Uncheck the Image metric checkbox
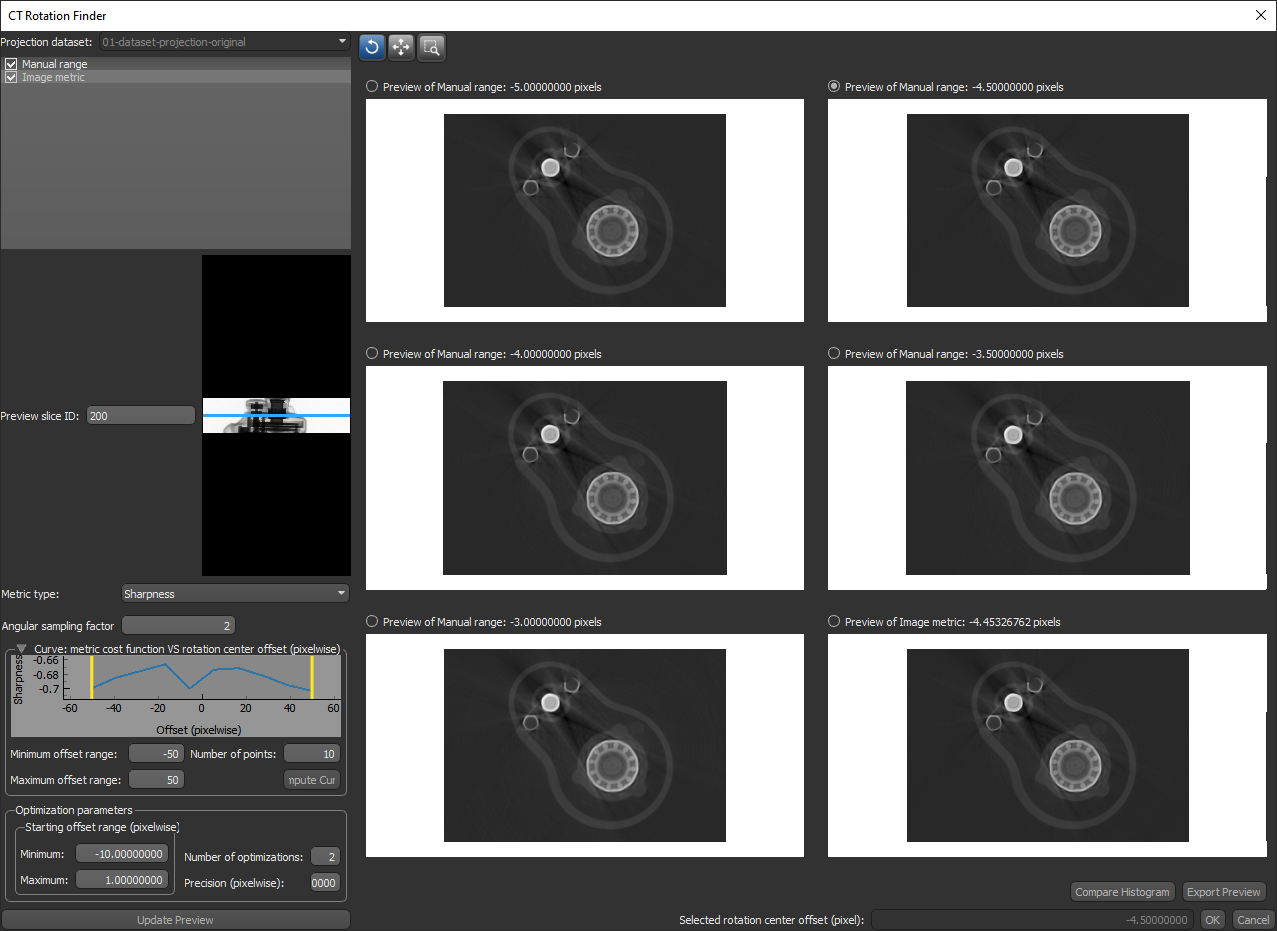 [x=11, y=77]
